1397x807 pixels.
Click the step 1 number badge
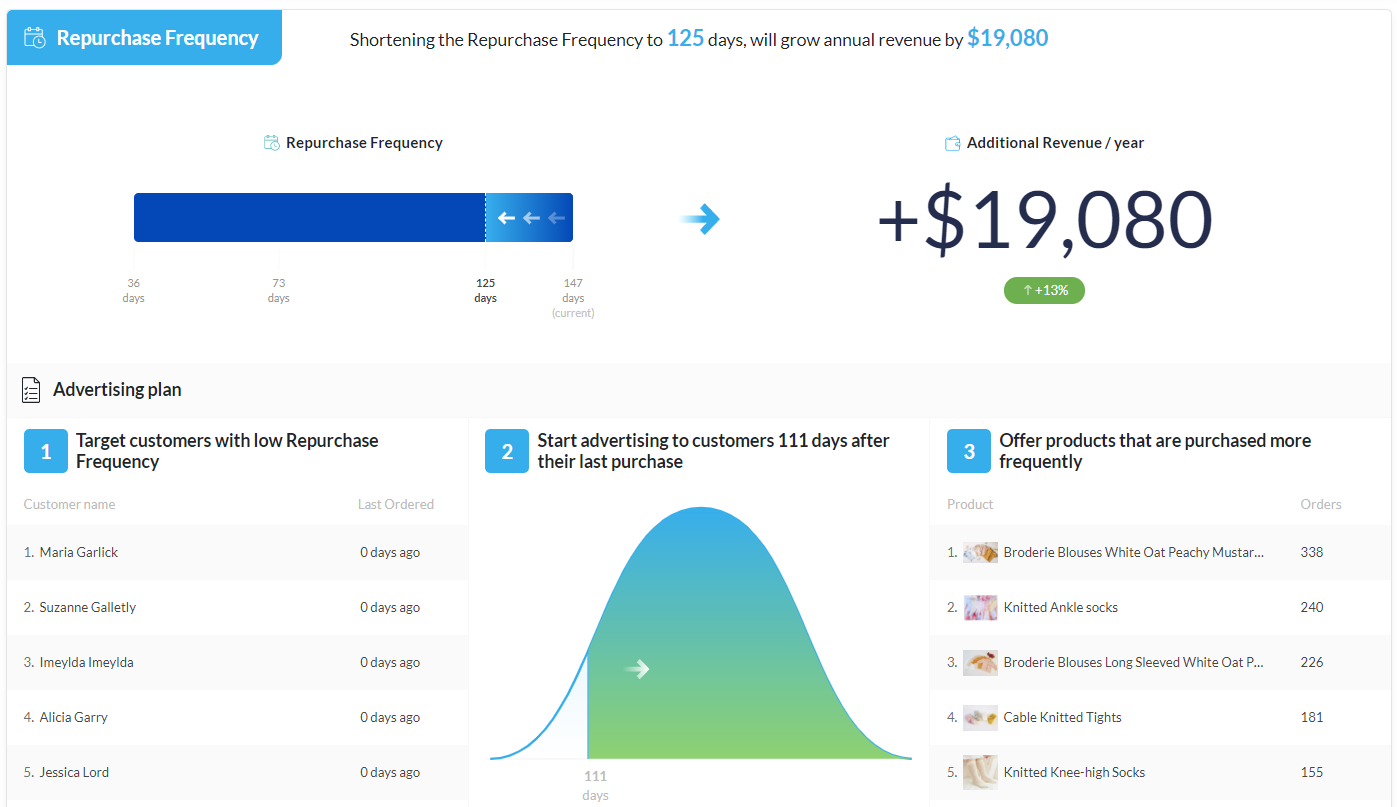click(45, 452)
